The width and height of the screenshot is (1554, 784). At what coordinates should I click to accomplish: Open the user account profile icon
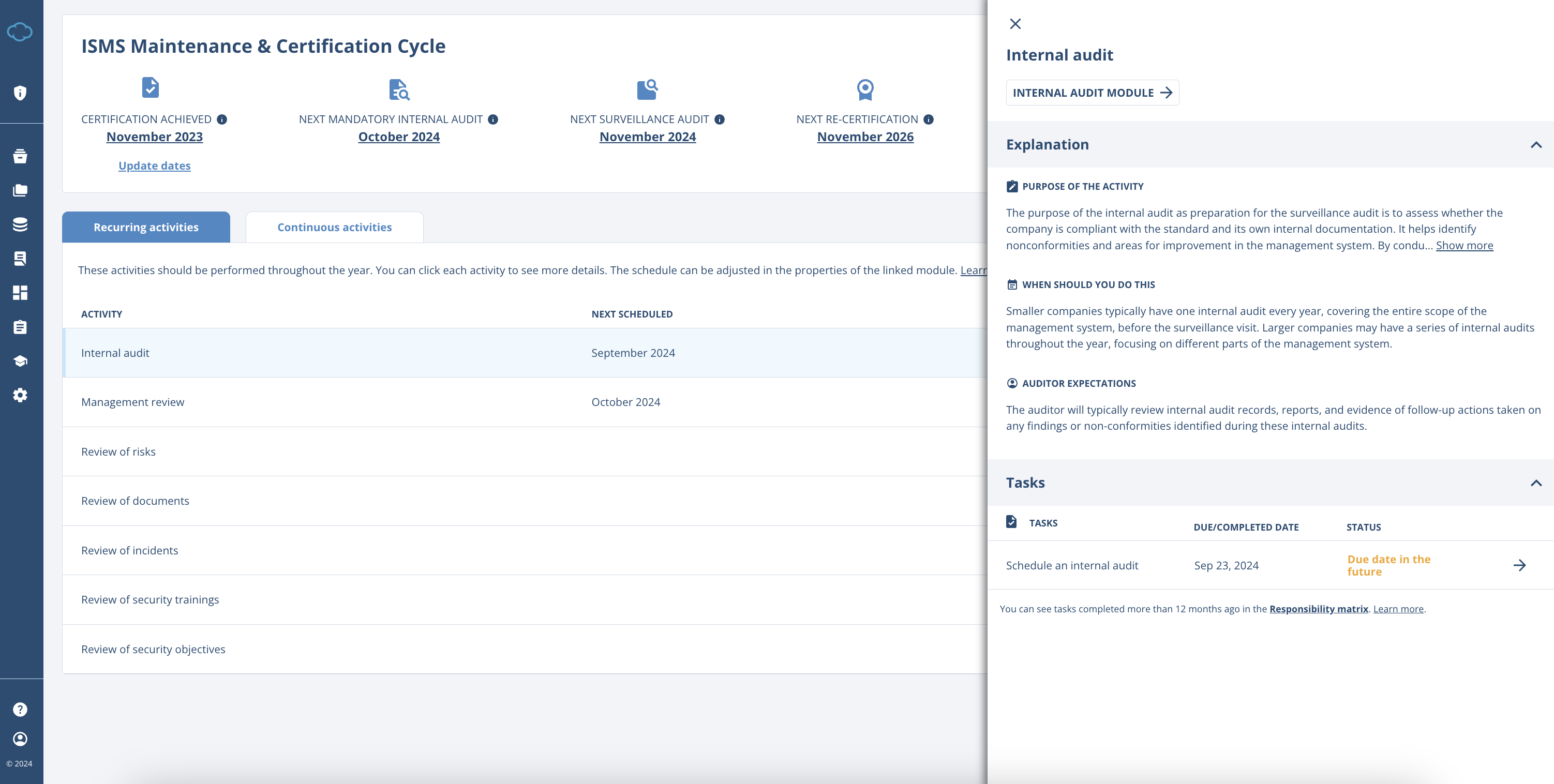tap(21, 739)
